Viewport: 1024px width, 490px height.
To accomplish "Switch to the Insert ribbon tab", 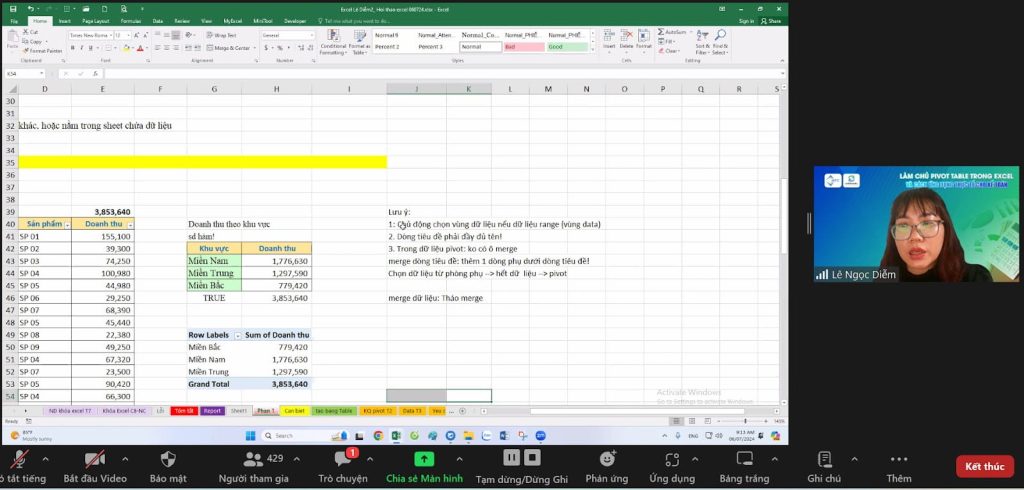I will pyautogui.click(x=65, y=22).
